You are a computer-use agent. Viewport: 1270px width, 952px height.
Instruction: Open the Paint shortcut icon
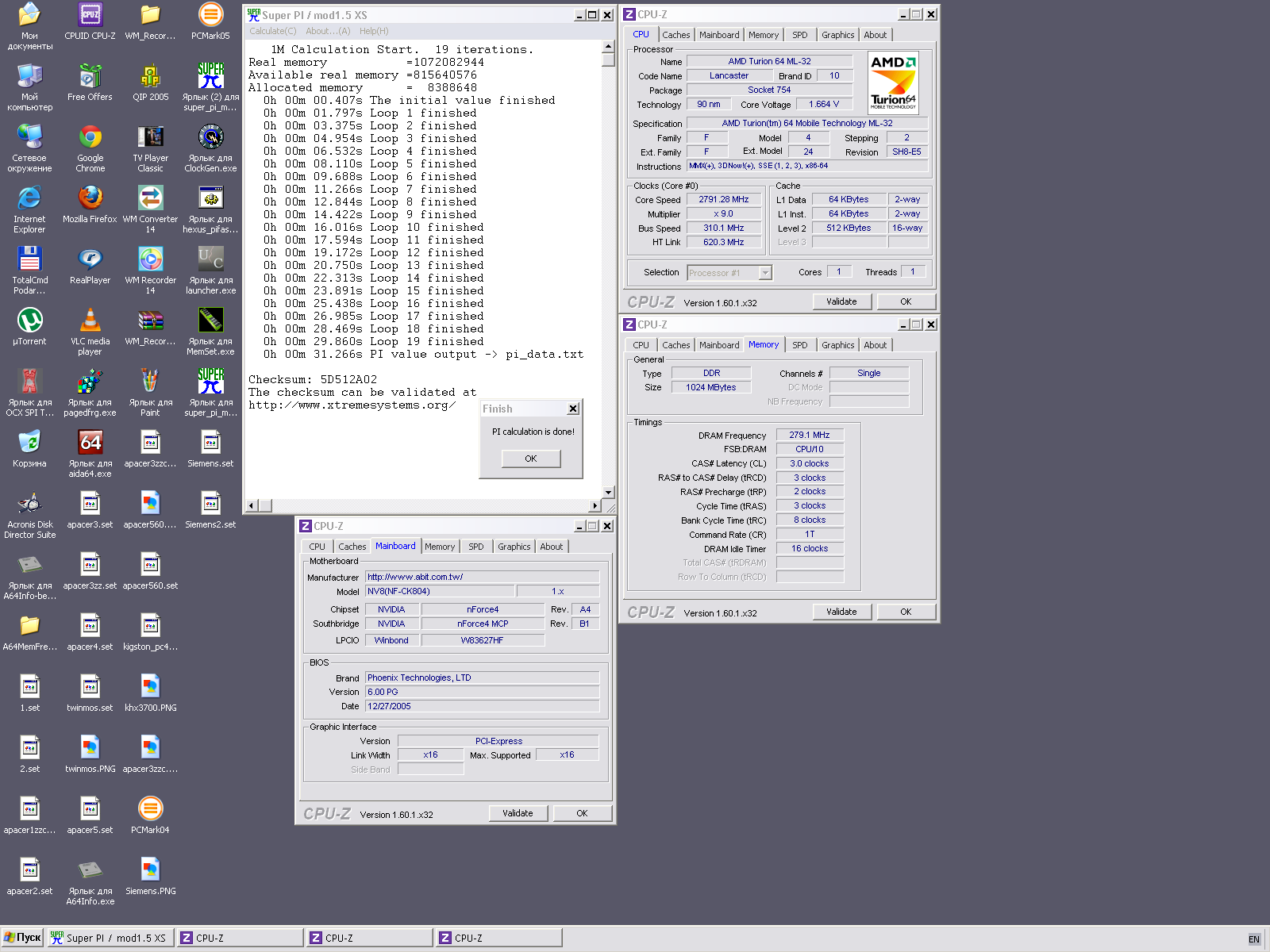150,393
